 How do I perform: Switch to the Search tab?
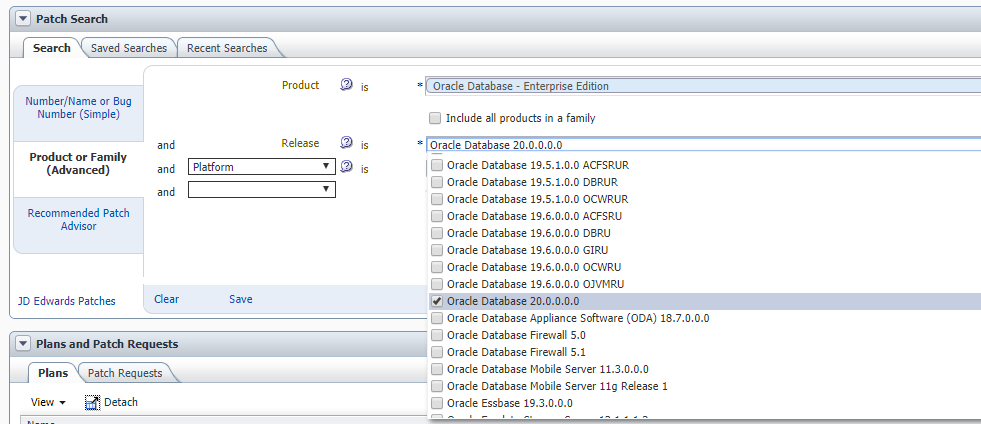[x=52, y=48]
